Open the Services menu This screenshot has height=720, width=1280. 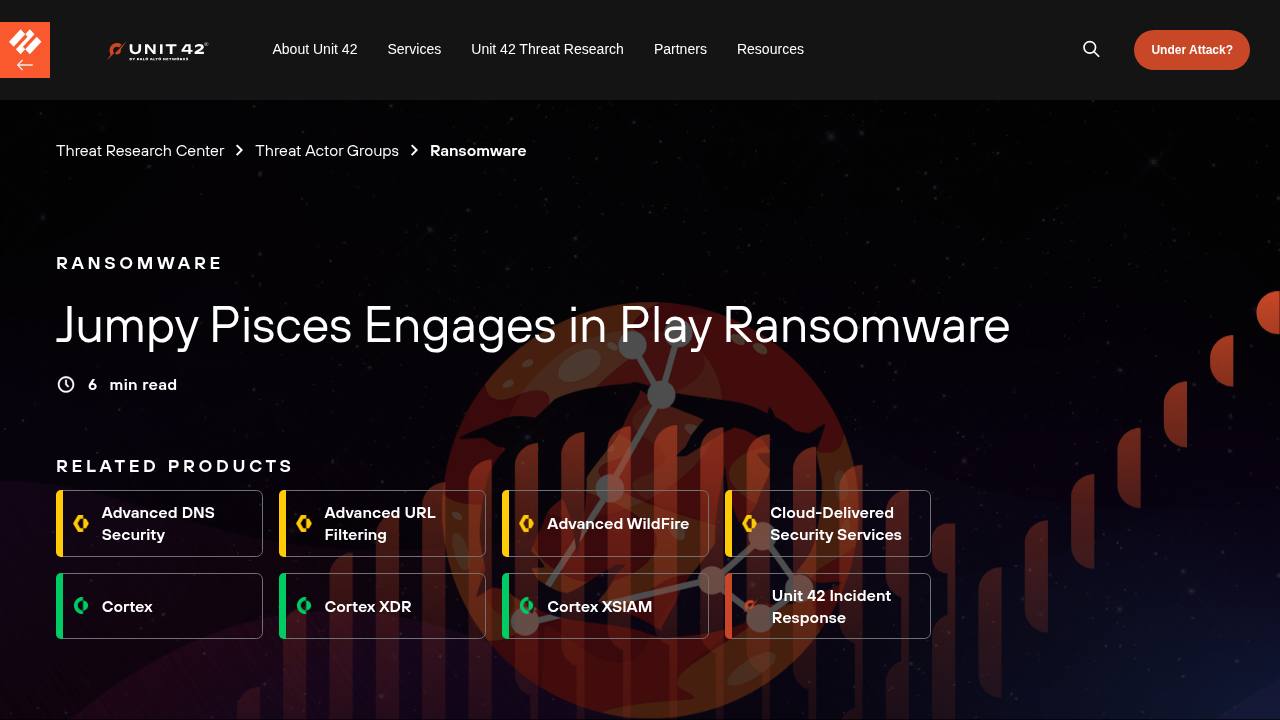coord(414,49)
